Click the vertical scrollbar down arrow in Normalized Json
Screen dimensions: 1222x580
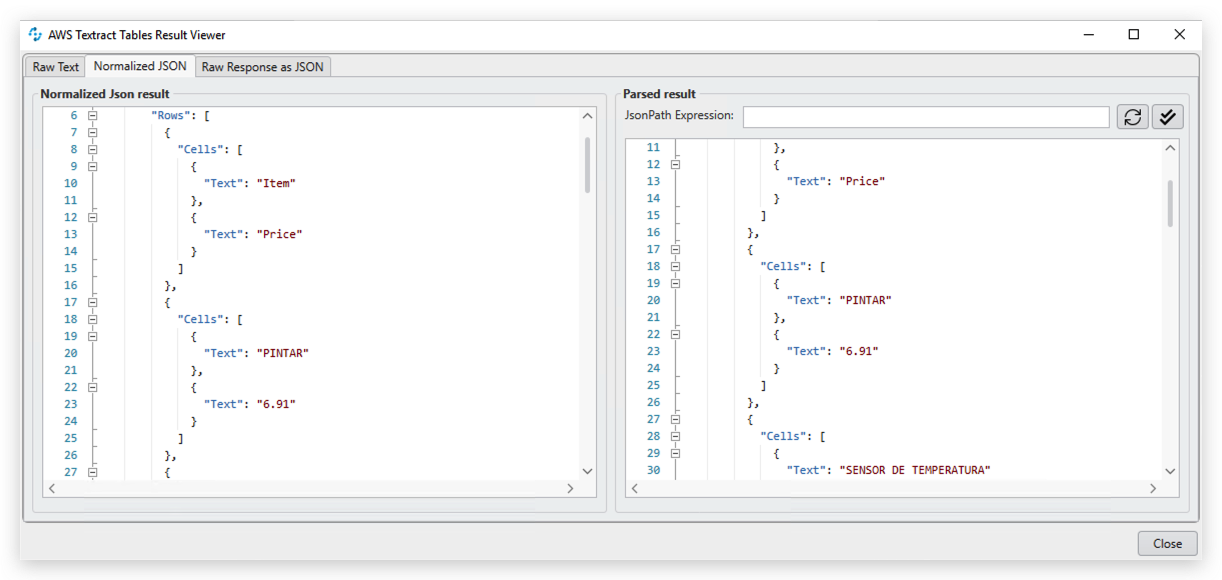(x=588, y=470)
